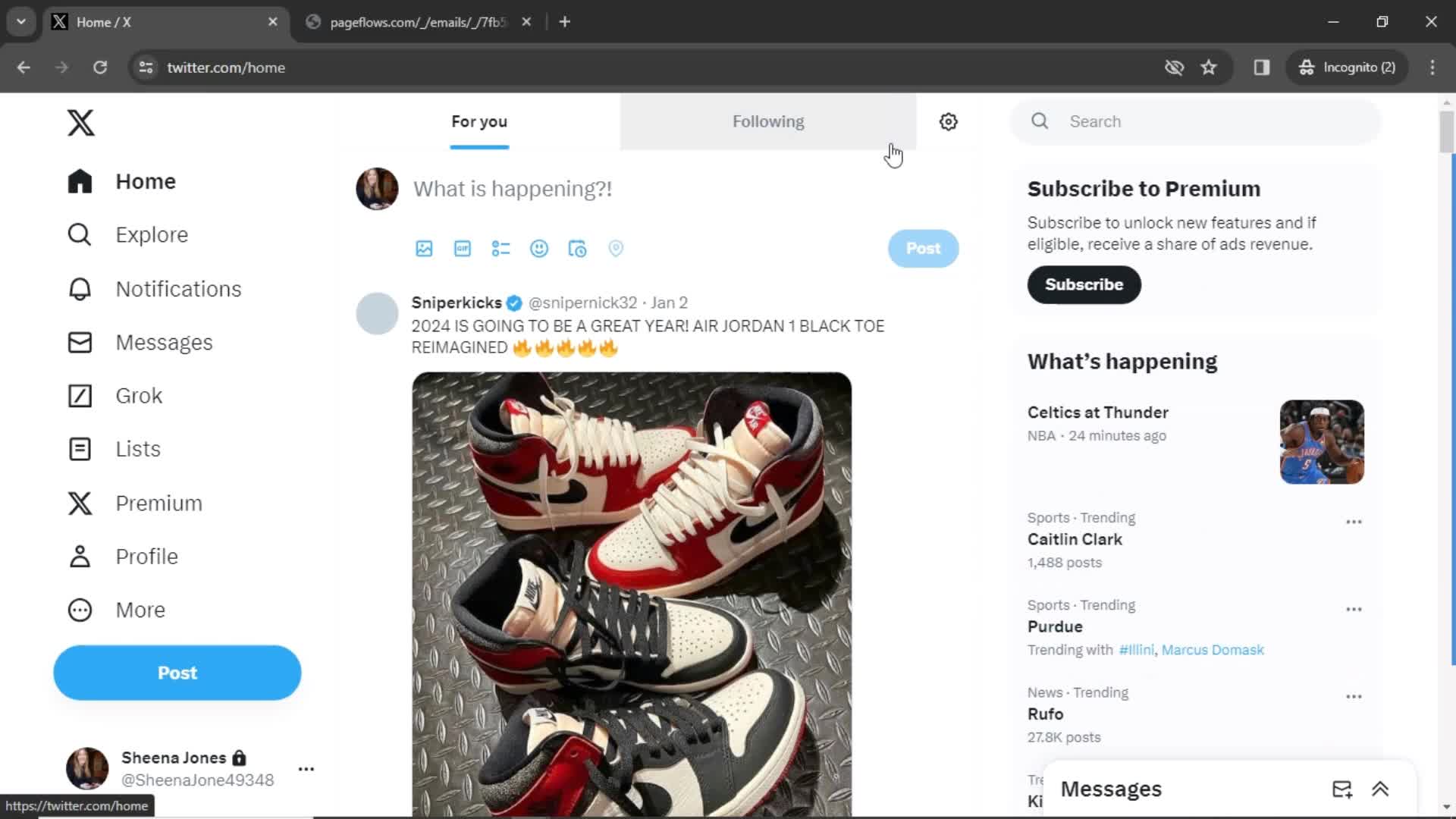This screenshot has height=819, width=1456.
Task: Expand the Messages drawer chevron
Action: [1380, 789]
